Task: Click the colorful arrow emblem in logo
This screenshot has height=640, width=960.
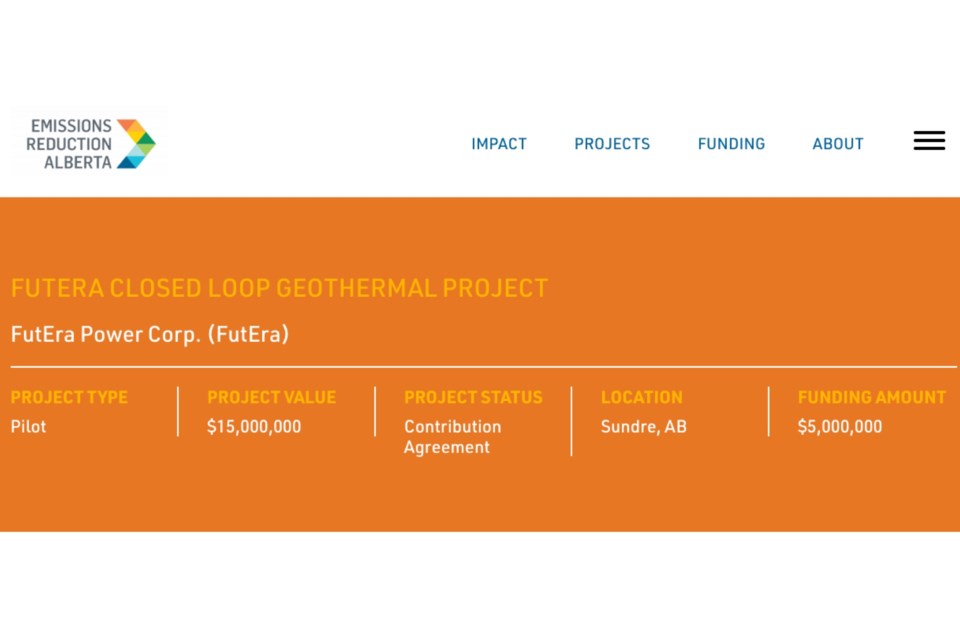Action: coord(136,143)
